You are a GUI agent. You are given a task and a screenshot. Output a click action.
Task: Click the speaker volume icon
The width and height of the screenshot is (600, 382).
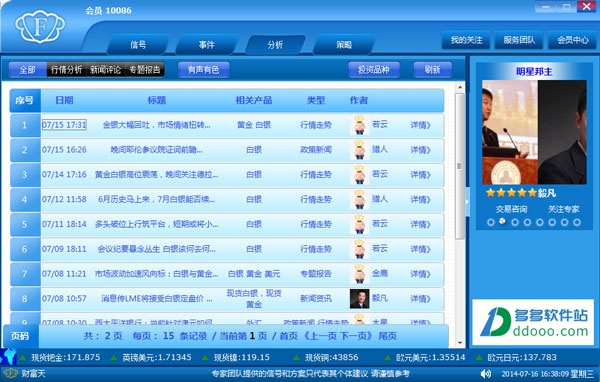485,374
